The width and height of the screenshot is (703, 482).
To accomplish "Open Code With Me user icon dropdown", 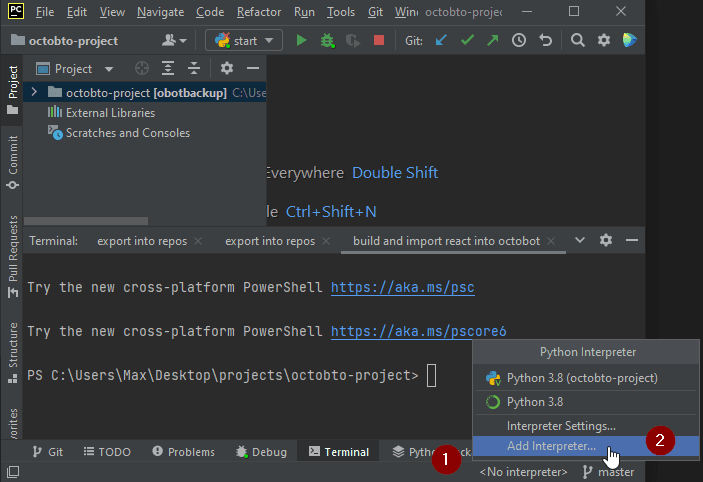I will pyautogui.click(x=174, y=41).
